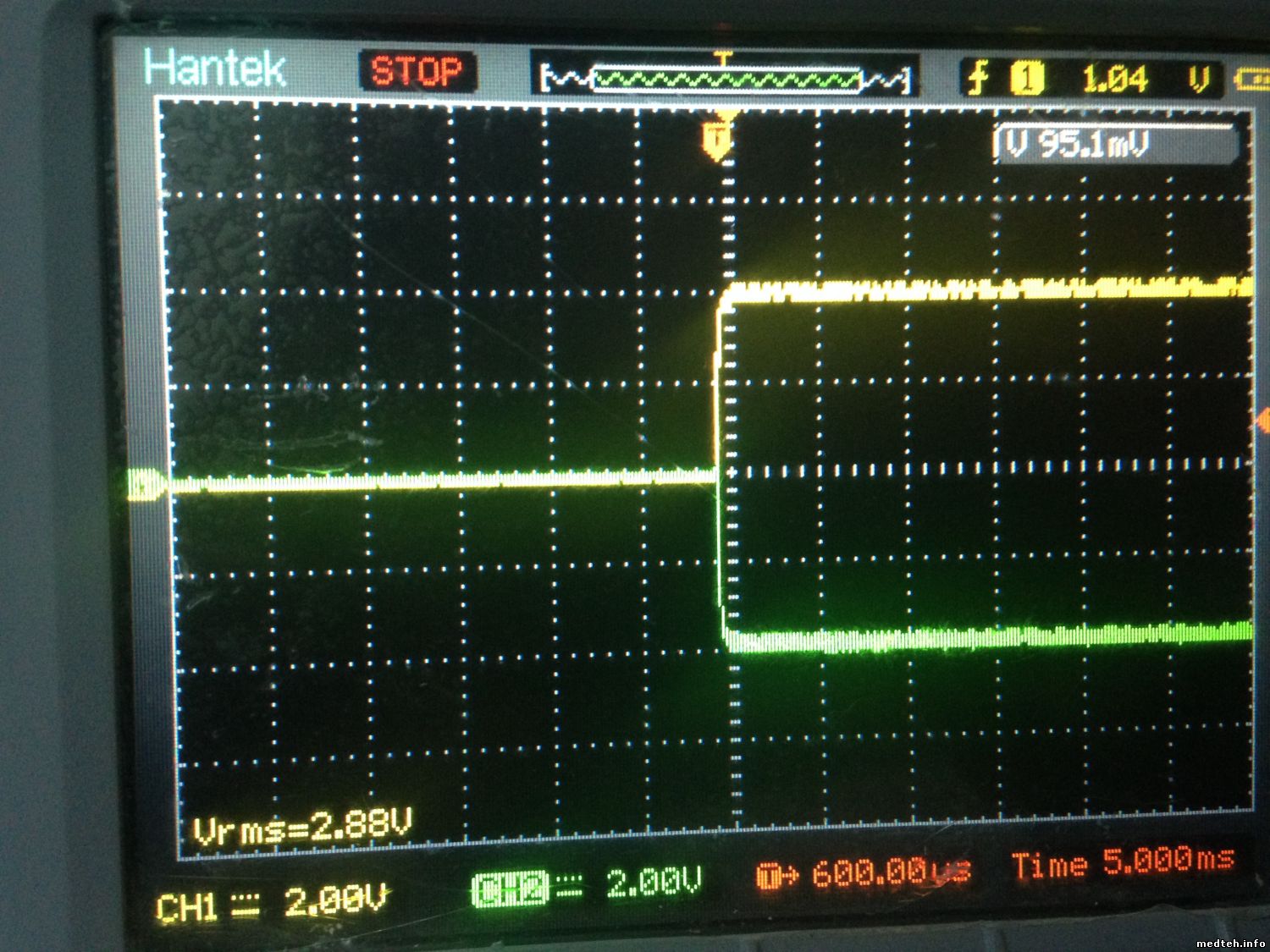Click the orange trigger level arrow at right edge
The image size is (1270, 952).
coord(1262,419)
